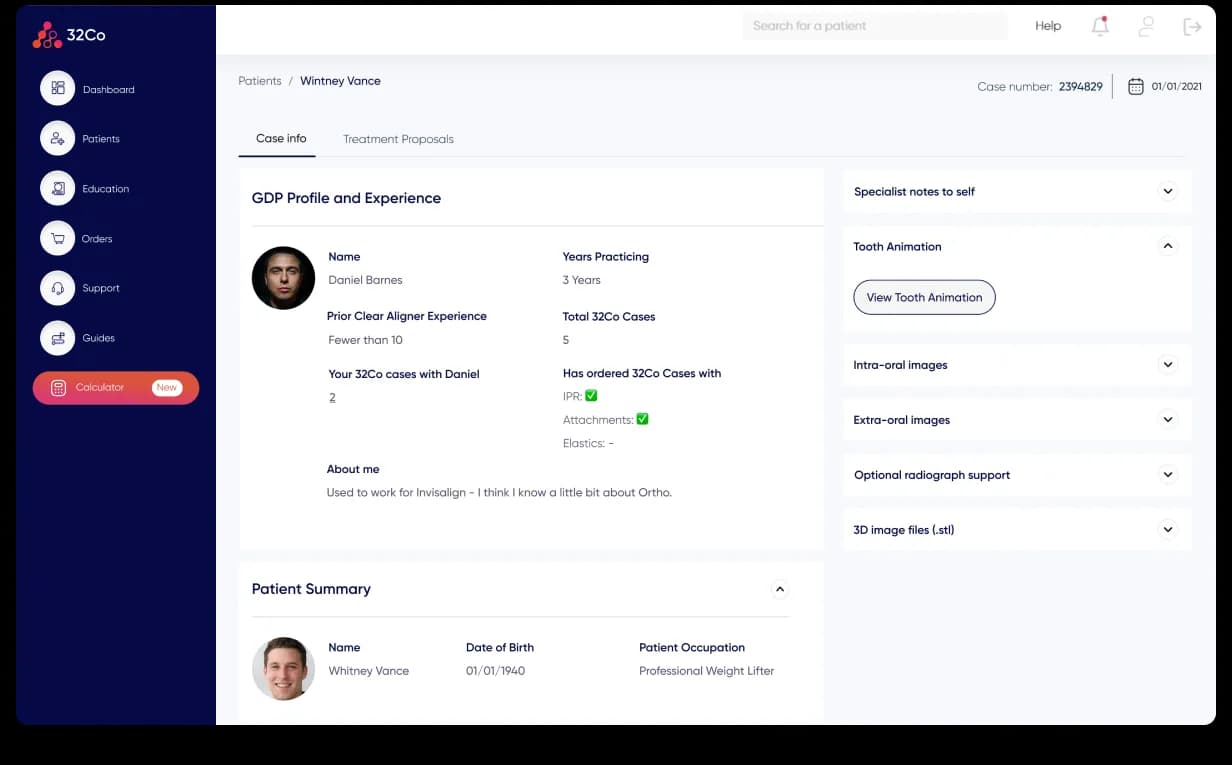Open the Education section icon
This screenshot has height=765, width=1232.
tap(57, 188)
